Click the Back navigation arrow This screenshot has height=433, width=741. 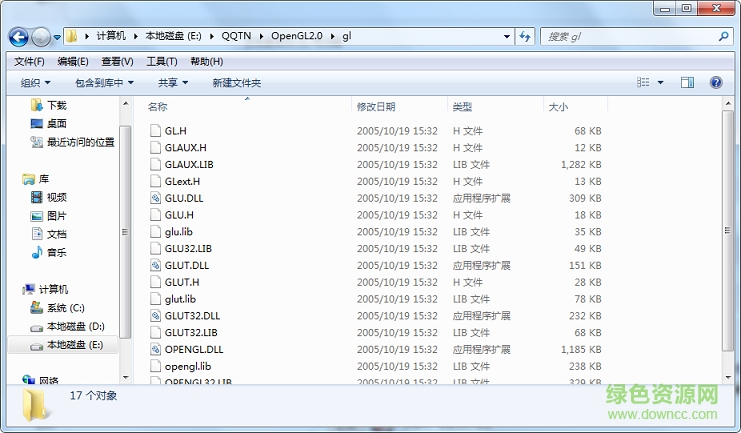click(x=19, y=37)
